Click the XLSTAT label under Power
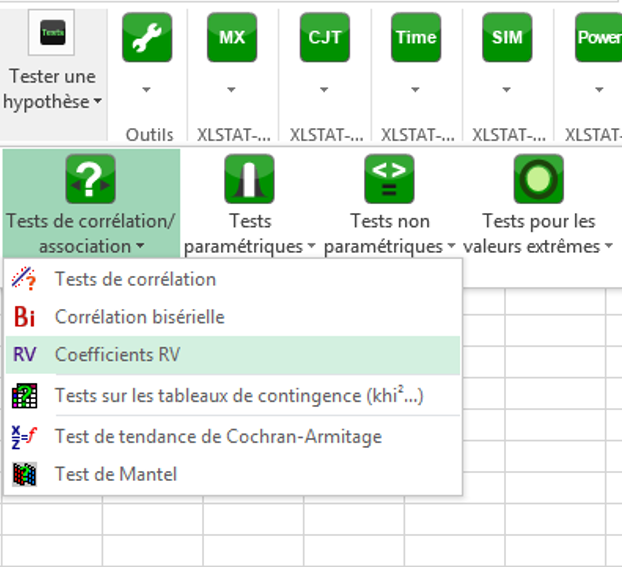This screenshot has width=622, height=567. pyautogui.click(x=593, y=135)
